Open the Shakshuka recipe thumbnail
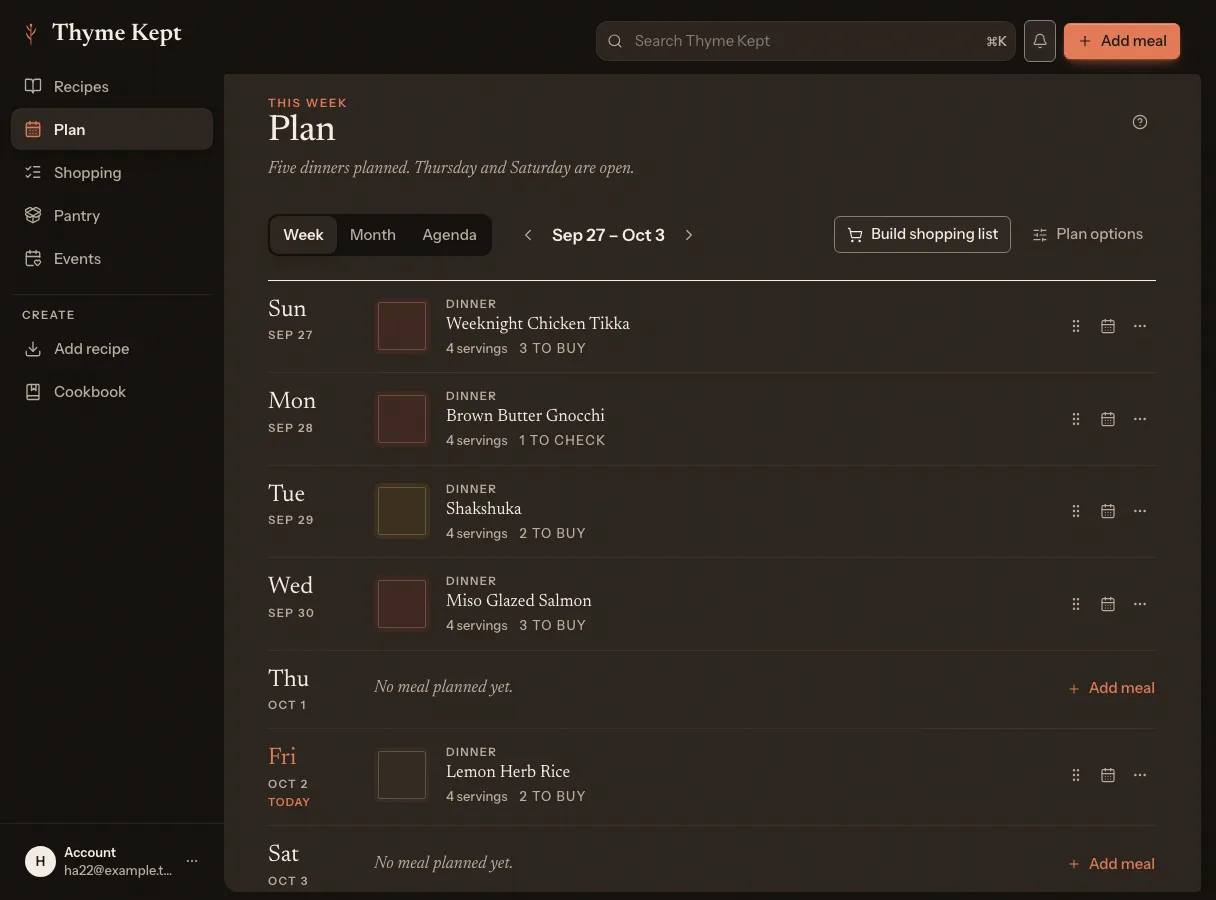The height and width of the screenshot is (900, 1216). (402, 511)
